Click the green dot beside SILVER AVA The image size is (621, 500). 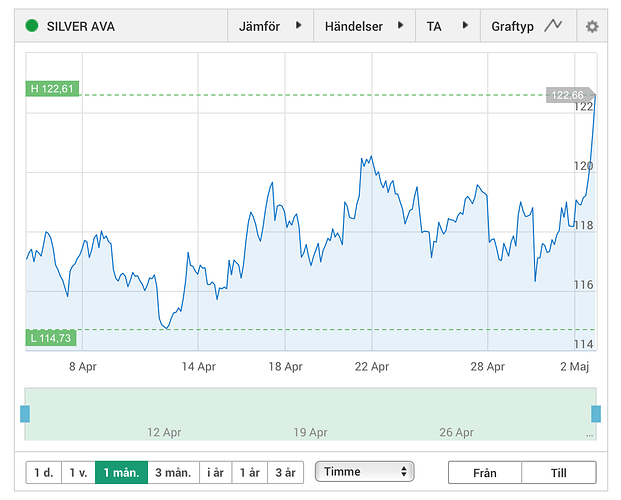32,26
